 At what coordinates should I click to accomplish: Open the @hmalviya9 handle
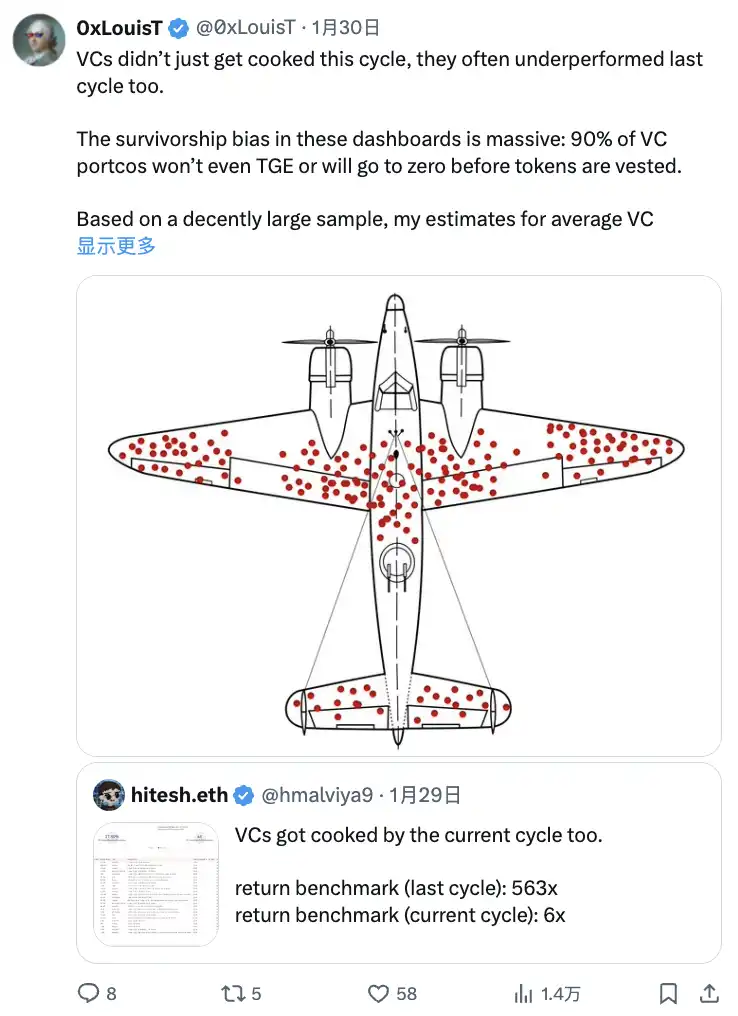click(316, 795)
